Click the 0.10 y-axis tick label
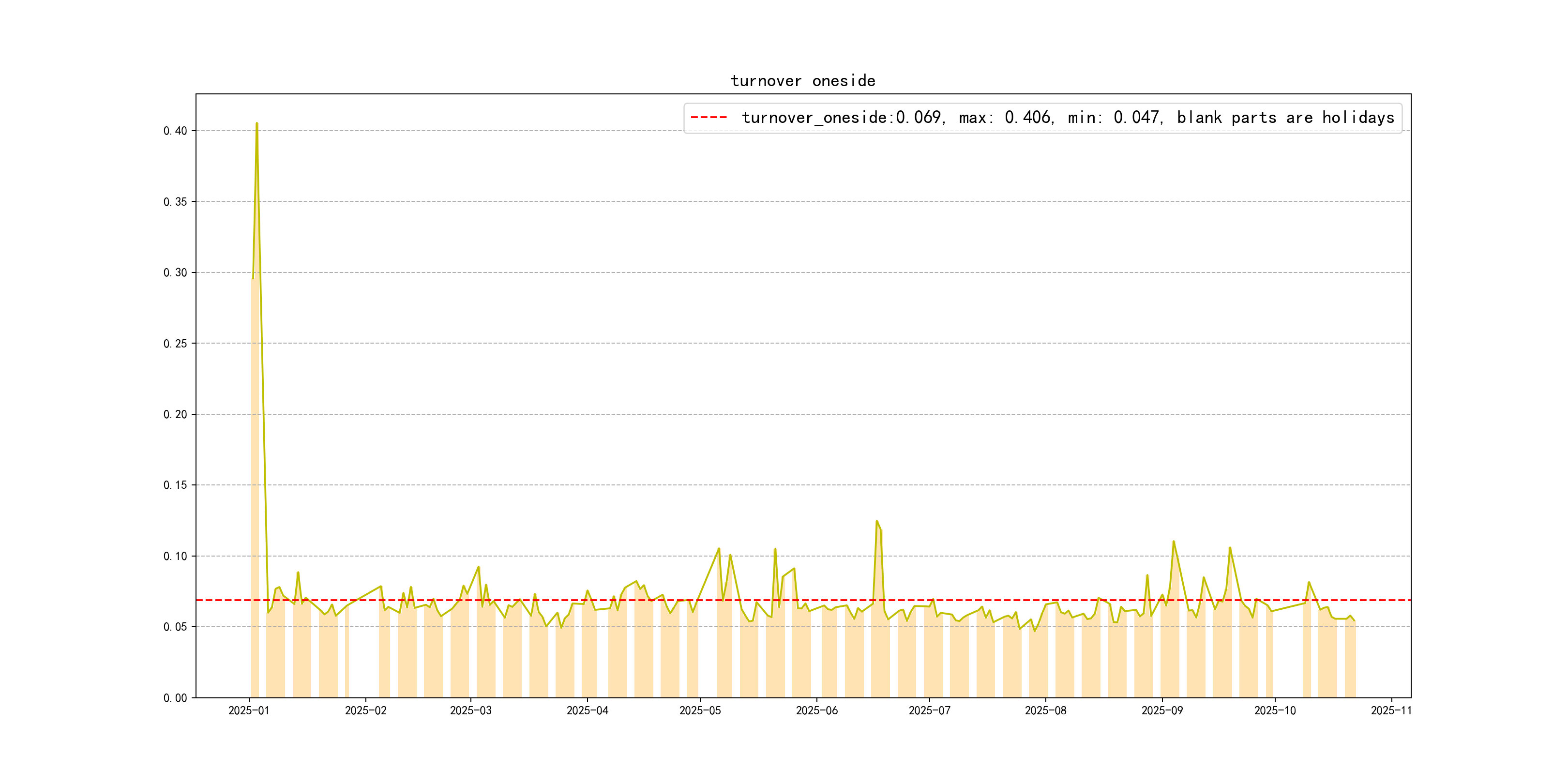 tap(175, 556)
